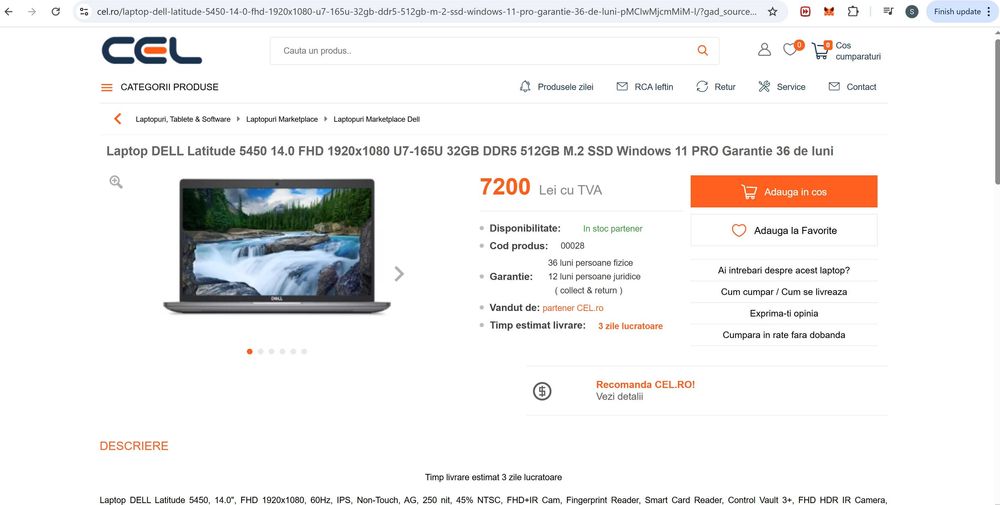Click the laptop product image thumbnail

[x=277, y=246]
